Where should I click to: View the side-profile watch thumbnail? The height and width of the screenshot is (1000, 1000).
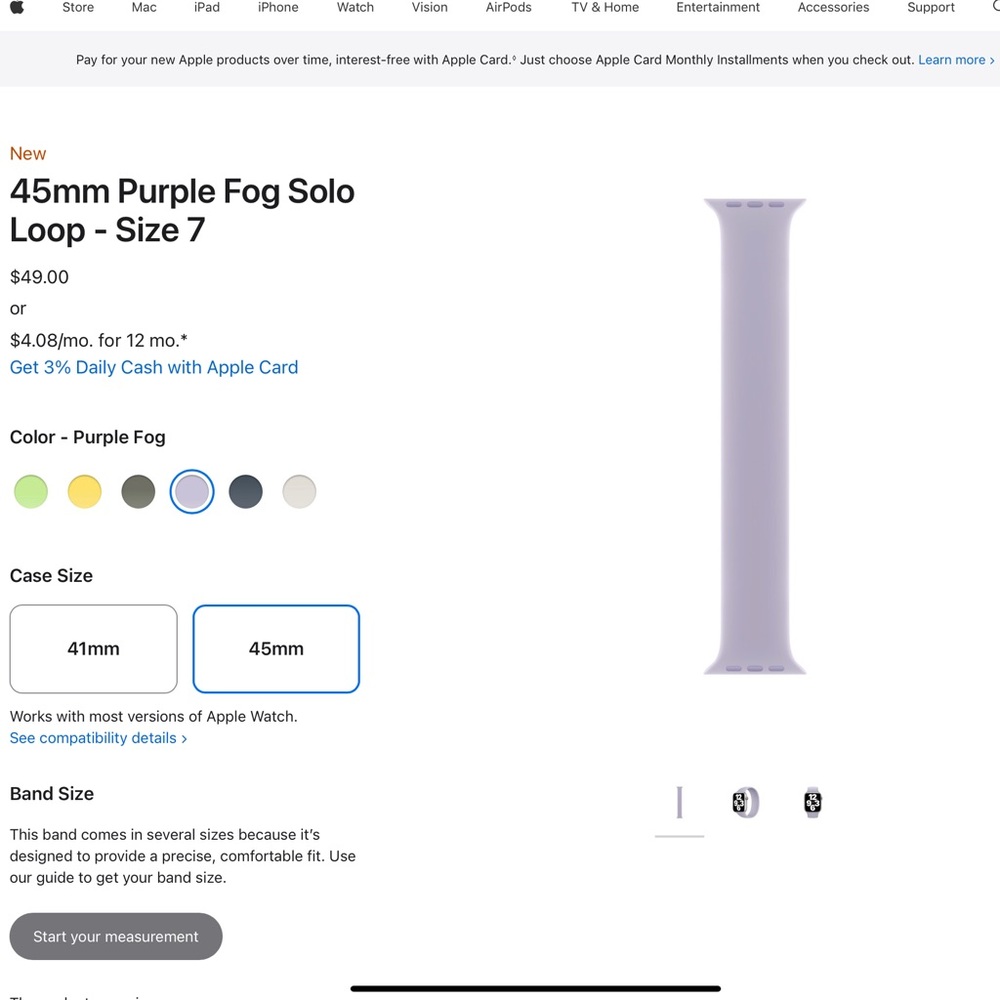(812, 801)
